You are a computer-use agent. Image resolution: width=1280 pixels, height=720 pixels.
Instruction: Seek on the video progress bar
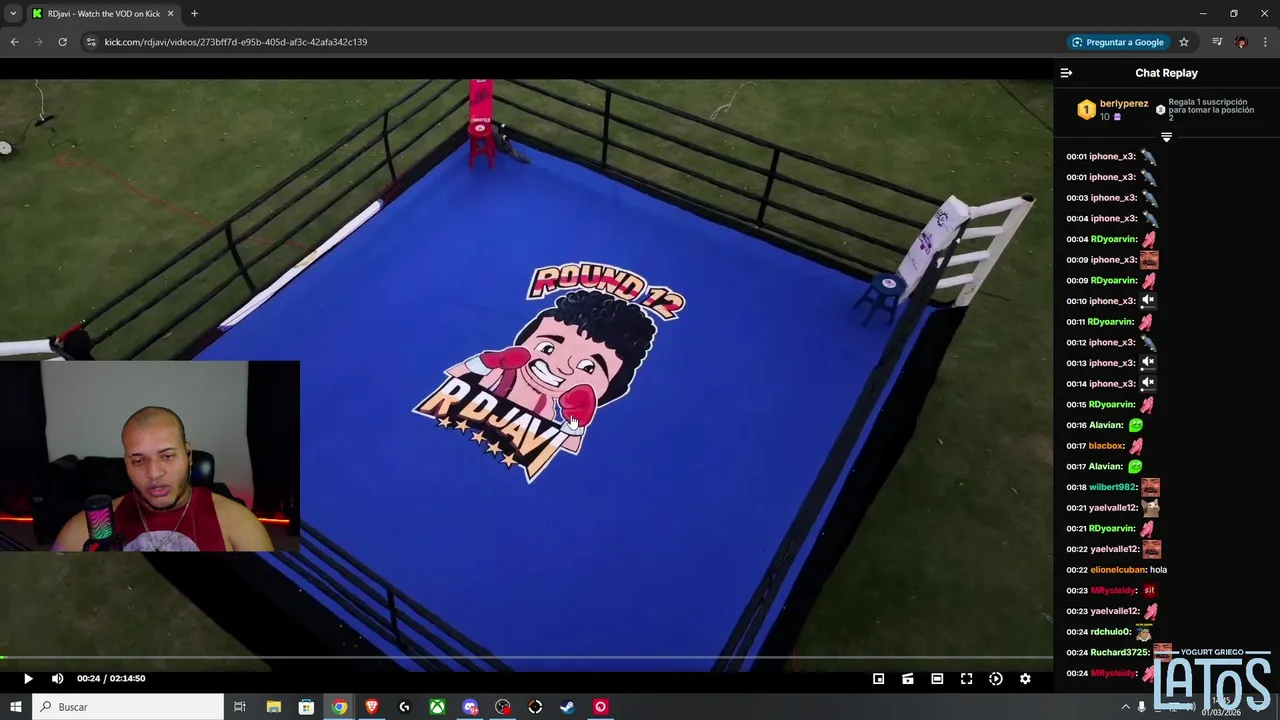coord(526,658)
